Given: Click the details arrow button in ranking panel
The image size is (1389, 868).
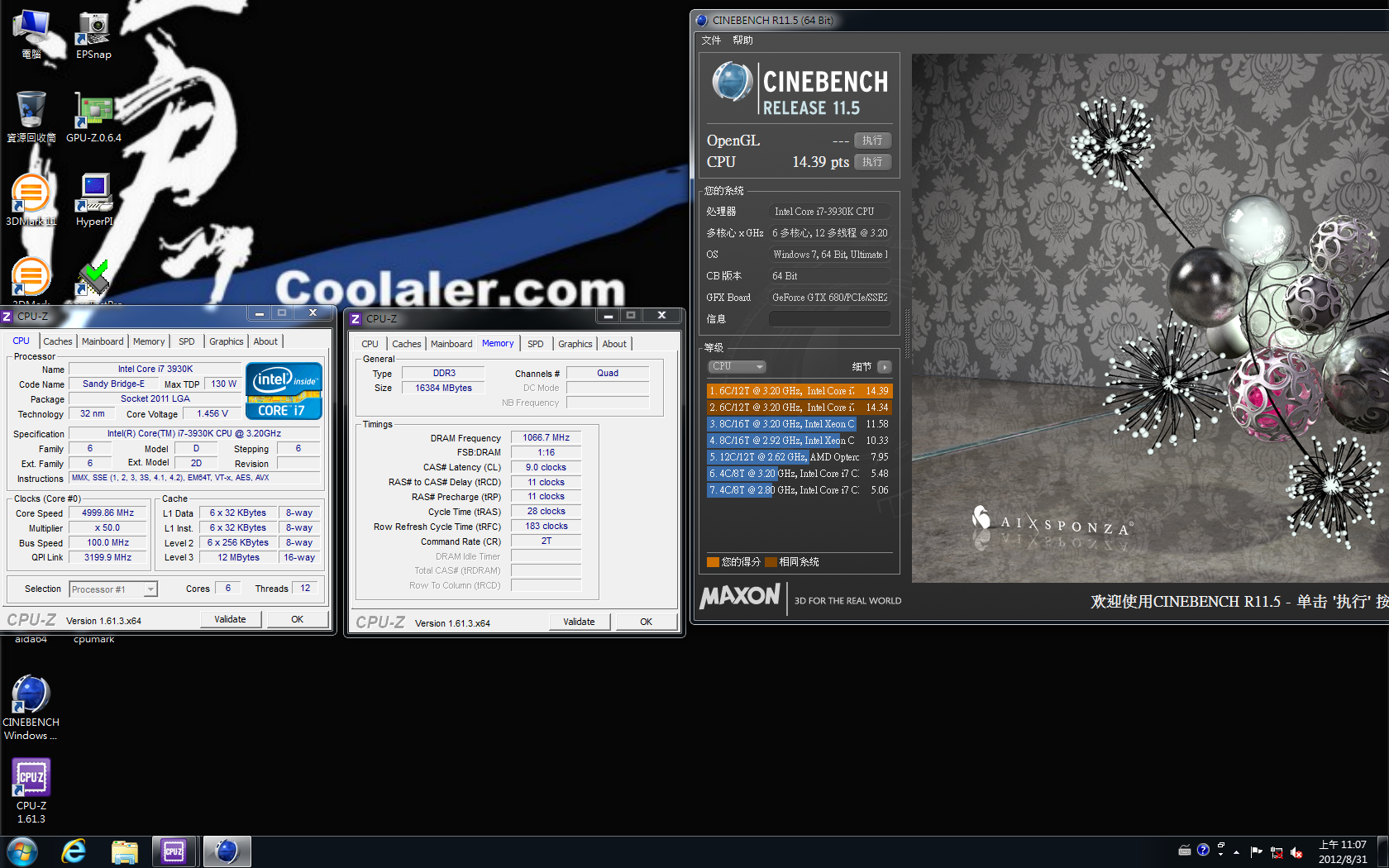Looking at the screenshot, I should 885,366.
